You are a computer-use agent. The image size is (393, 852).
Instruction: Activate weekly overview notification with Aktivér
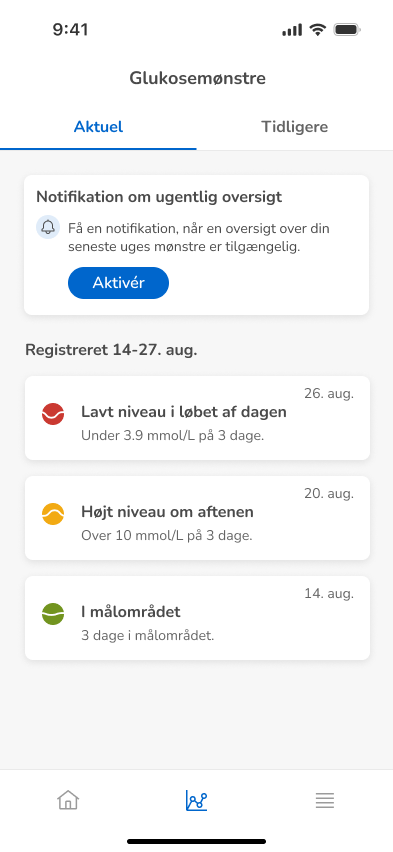pyautogui.click(x=118, y=283)
